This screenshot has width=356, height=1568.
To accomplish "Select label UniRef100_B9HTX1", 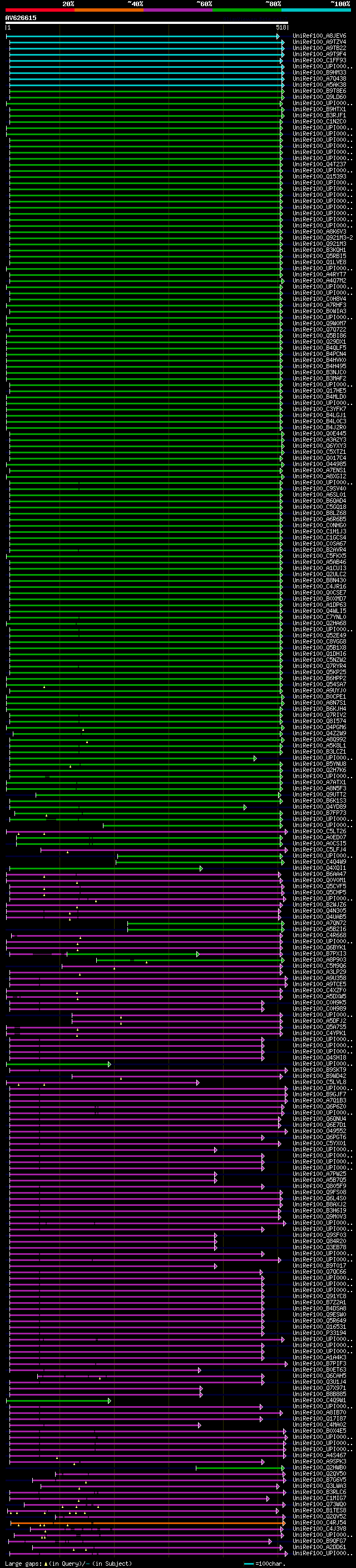I will (319, 110).
